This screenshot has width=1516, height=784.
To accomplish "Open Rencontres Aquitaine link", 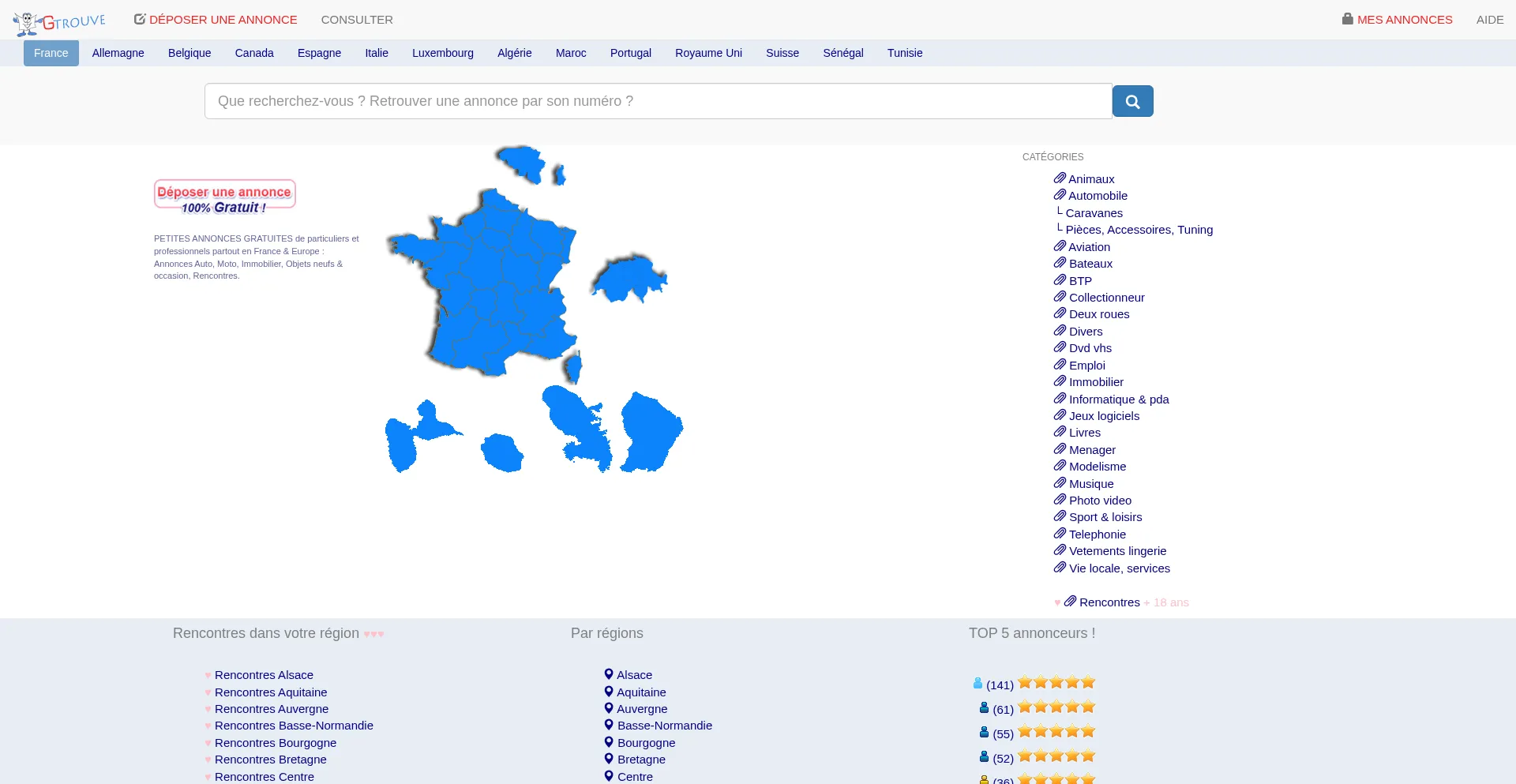I will [271, 692].
